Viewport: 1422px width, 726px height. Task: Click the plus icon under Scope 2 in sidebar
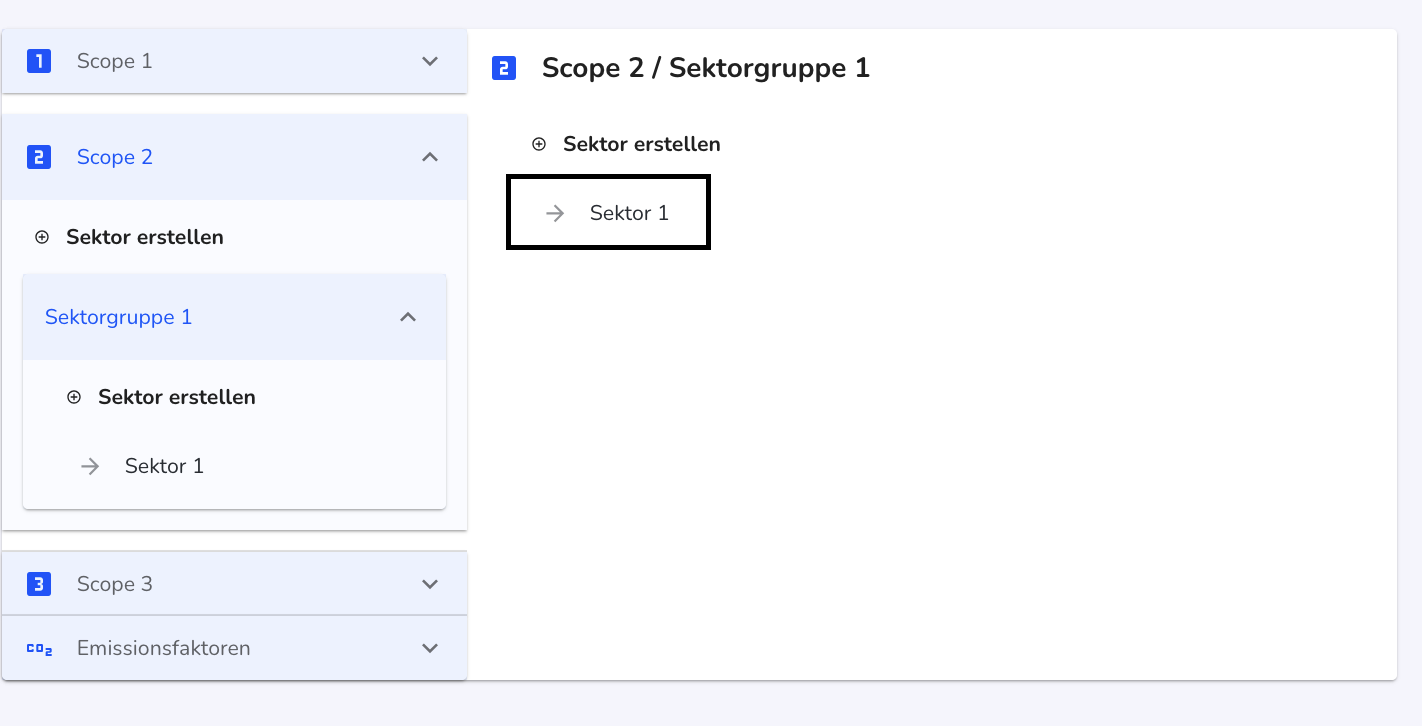(42, 237)
